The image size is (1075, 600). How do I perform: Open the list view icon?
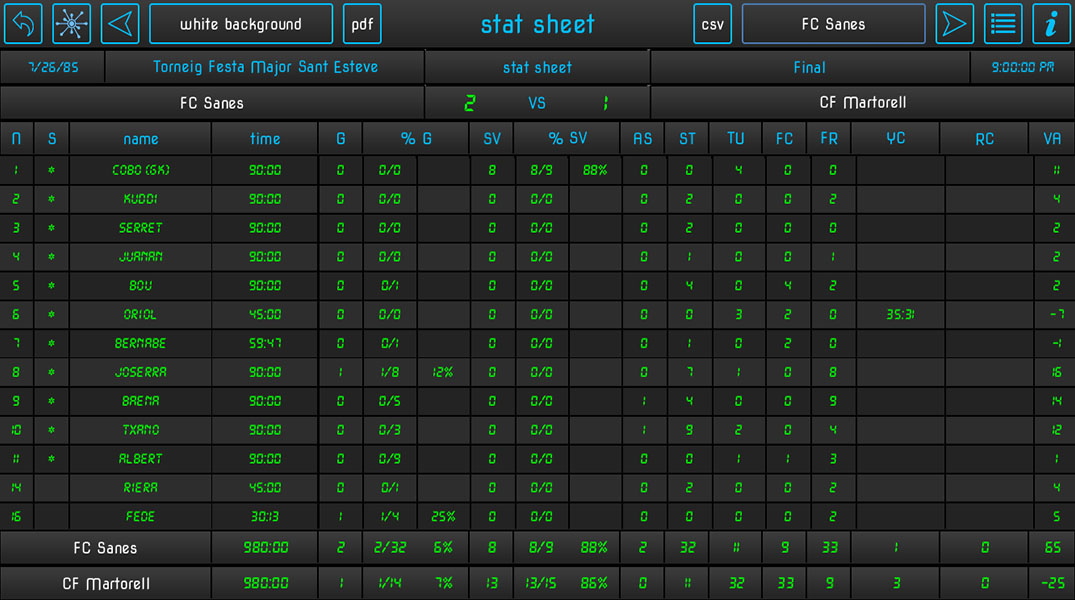[1003, 24]
